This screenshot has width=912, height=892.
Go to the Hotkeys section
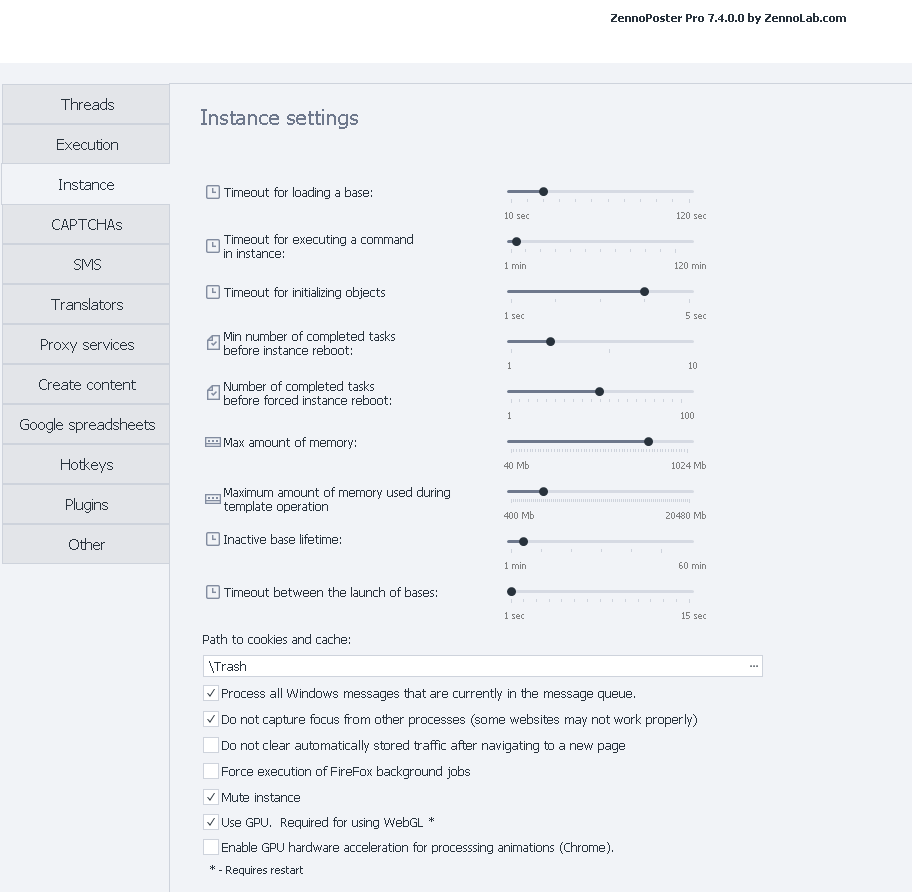86,464
